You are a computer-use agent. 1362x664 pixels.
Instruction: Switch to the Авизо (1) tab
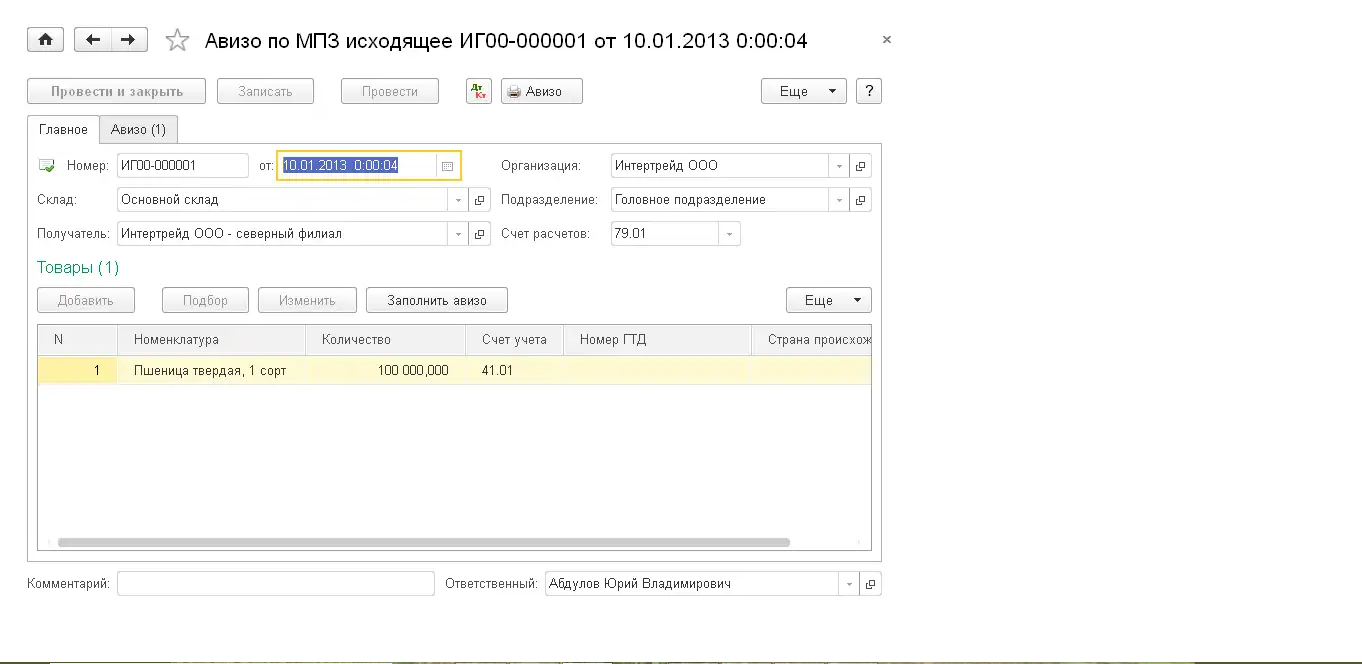[139, 130]
